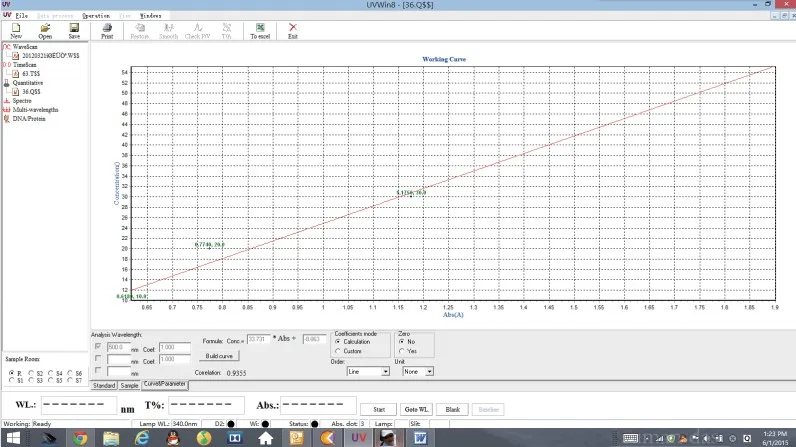Click the second wavelength Coef. input field
Viewport: 796px width, 447px height.
pos(174,358)
